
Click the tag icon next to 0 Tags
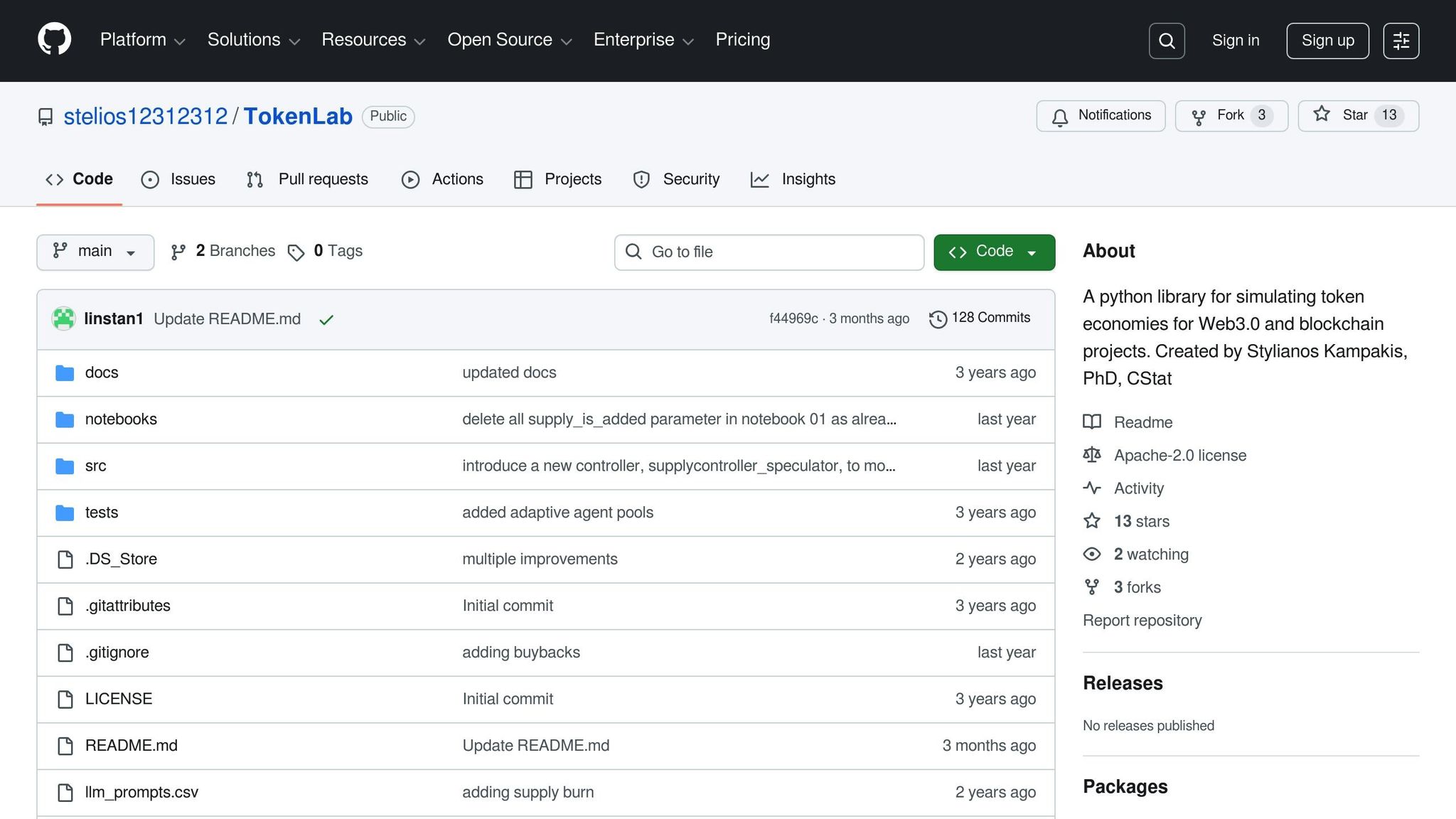[x=296, y=252]
